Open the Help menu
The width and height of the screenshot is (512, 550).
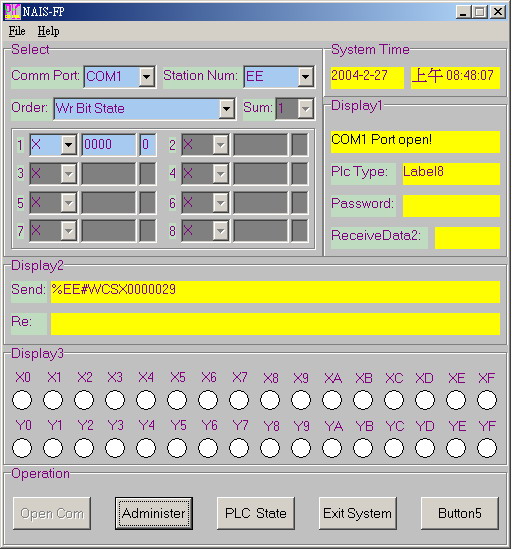(x=48, y=31)
